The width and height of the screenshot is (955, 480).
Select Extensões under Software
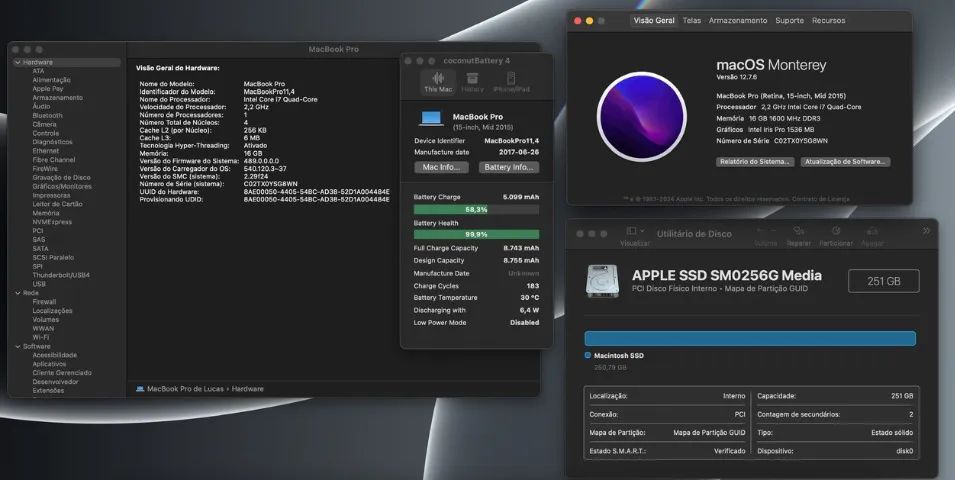pos(48,390)
